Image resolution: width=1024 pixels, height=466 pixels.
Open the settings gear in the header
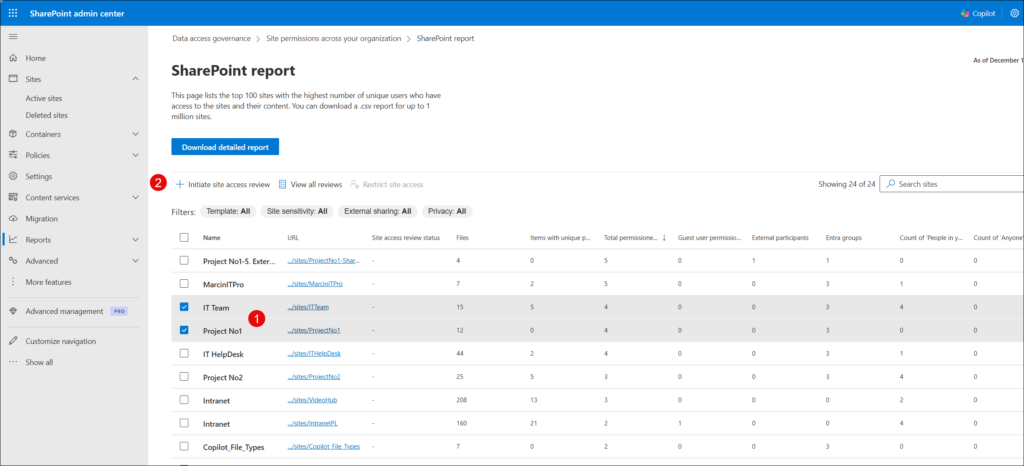(1011, 13)
